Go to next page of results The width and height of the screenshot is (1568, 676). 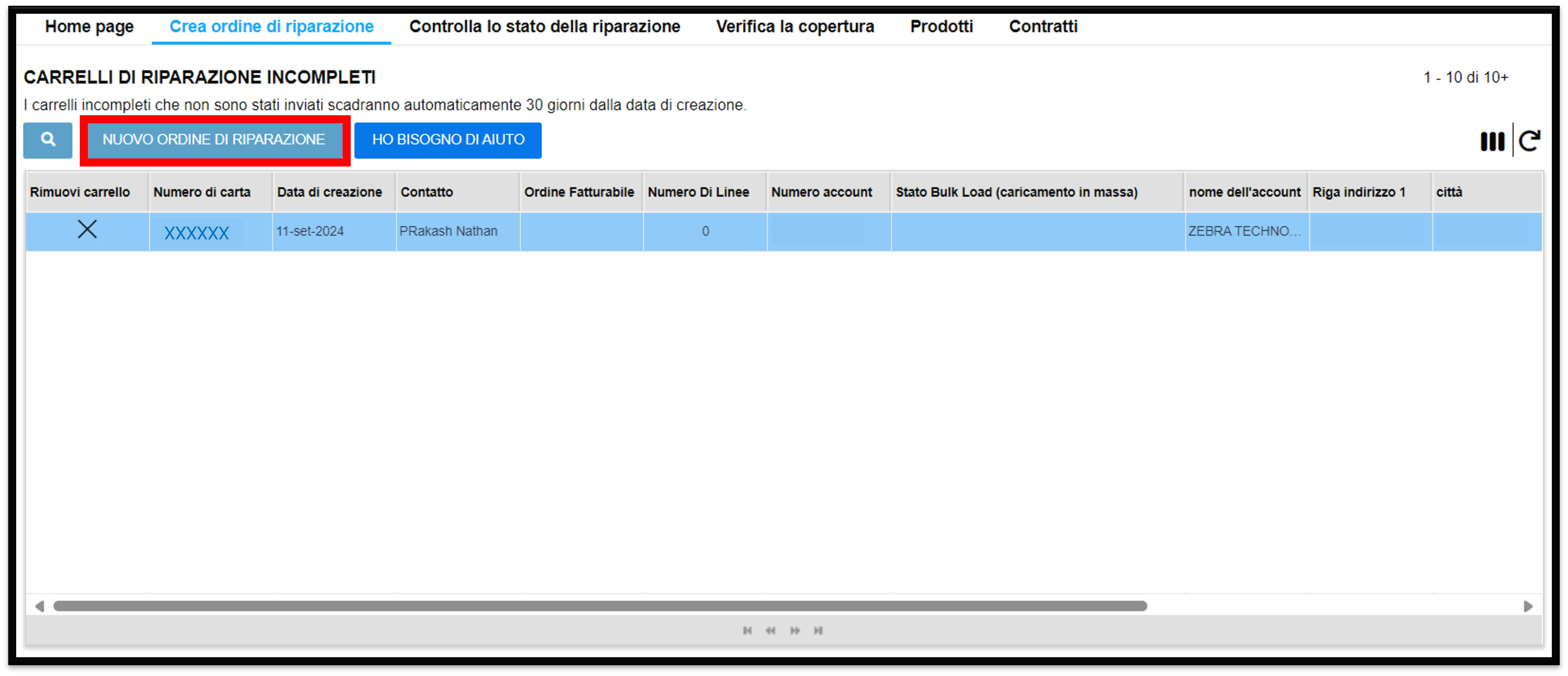click(794, 631)
